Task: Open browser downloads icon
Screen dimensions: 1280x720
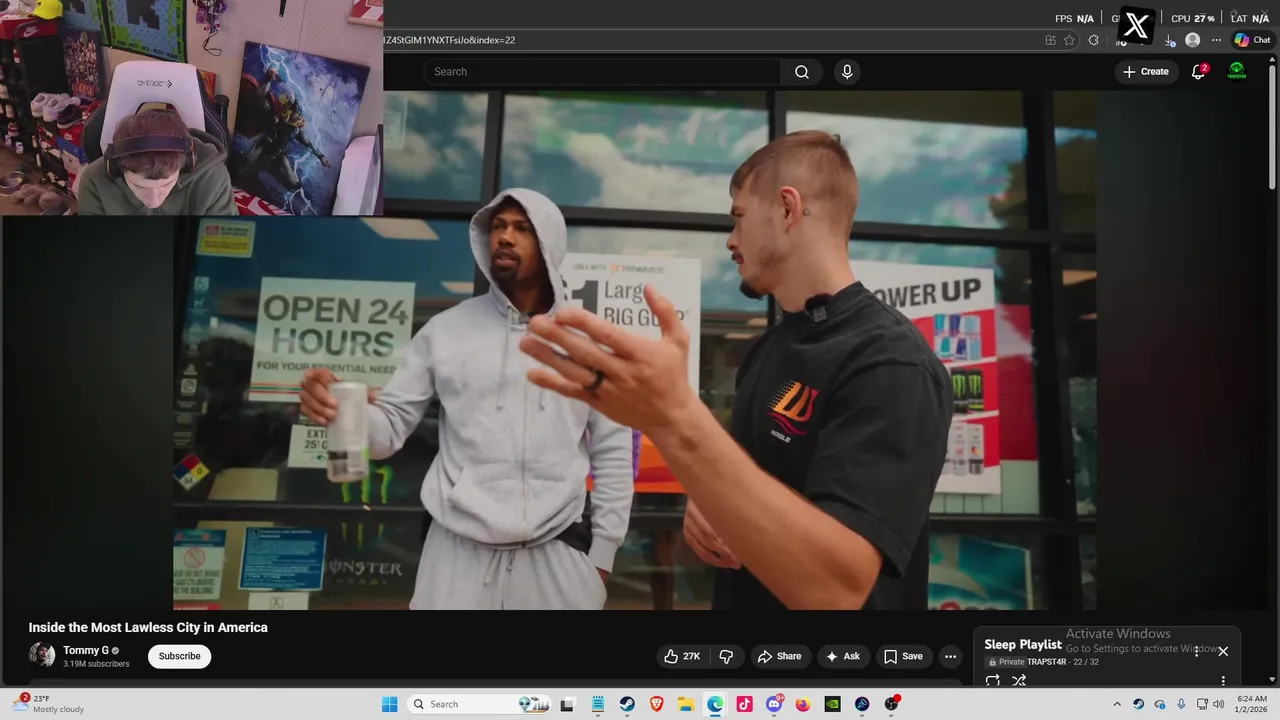Action: point(1169,40)
